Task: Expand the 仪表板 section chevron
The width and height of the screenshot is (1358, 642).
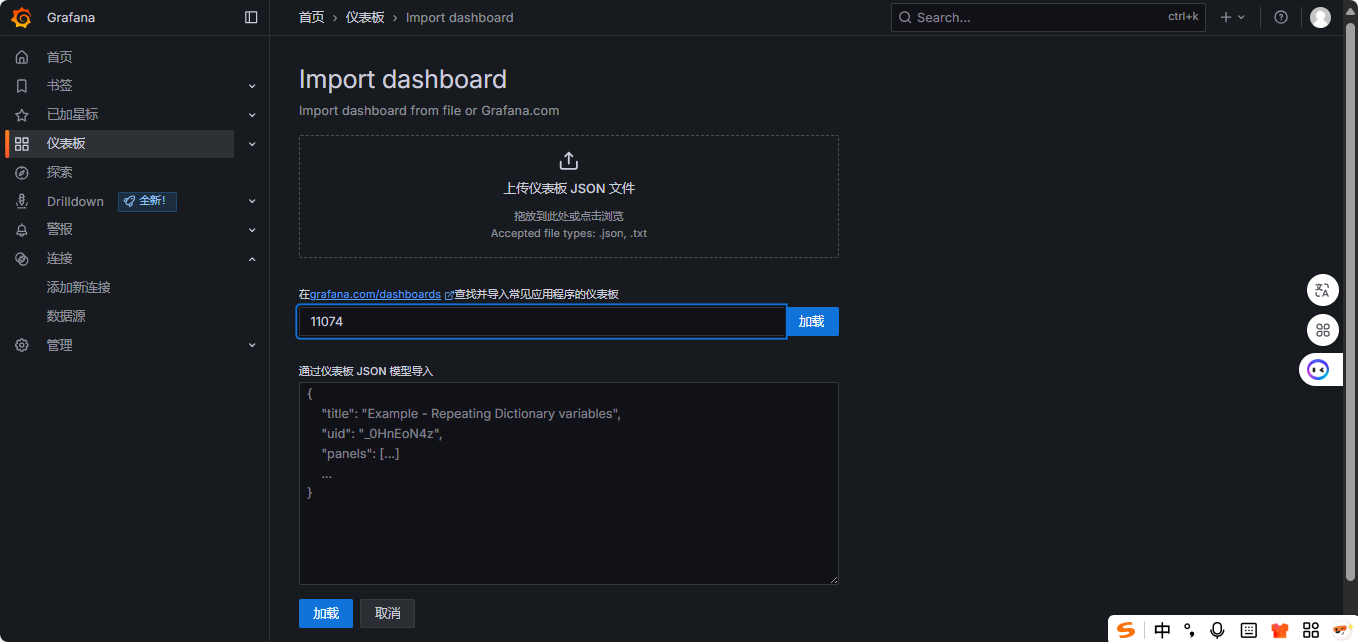Action: pos(252,144)
